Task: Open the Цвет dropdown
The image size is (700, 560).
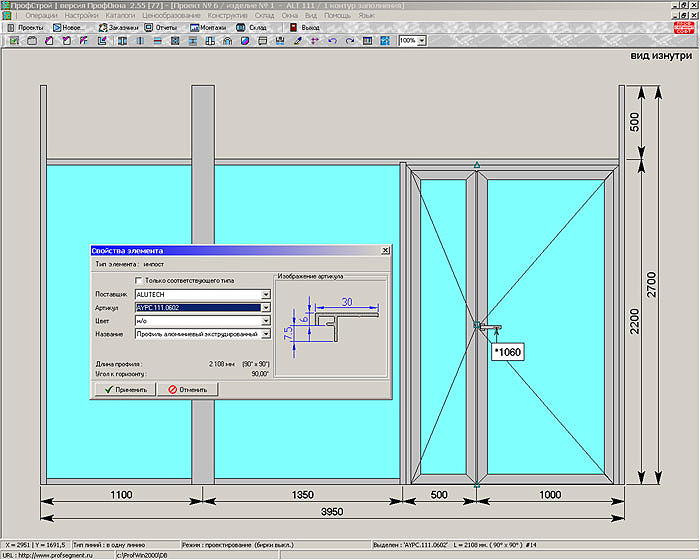Action: coord(265,321)
